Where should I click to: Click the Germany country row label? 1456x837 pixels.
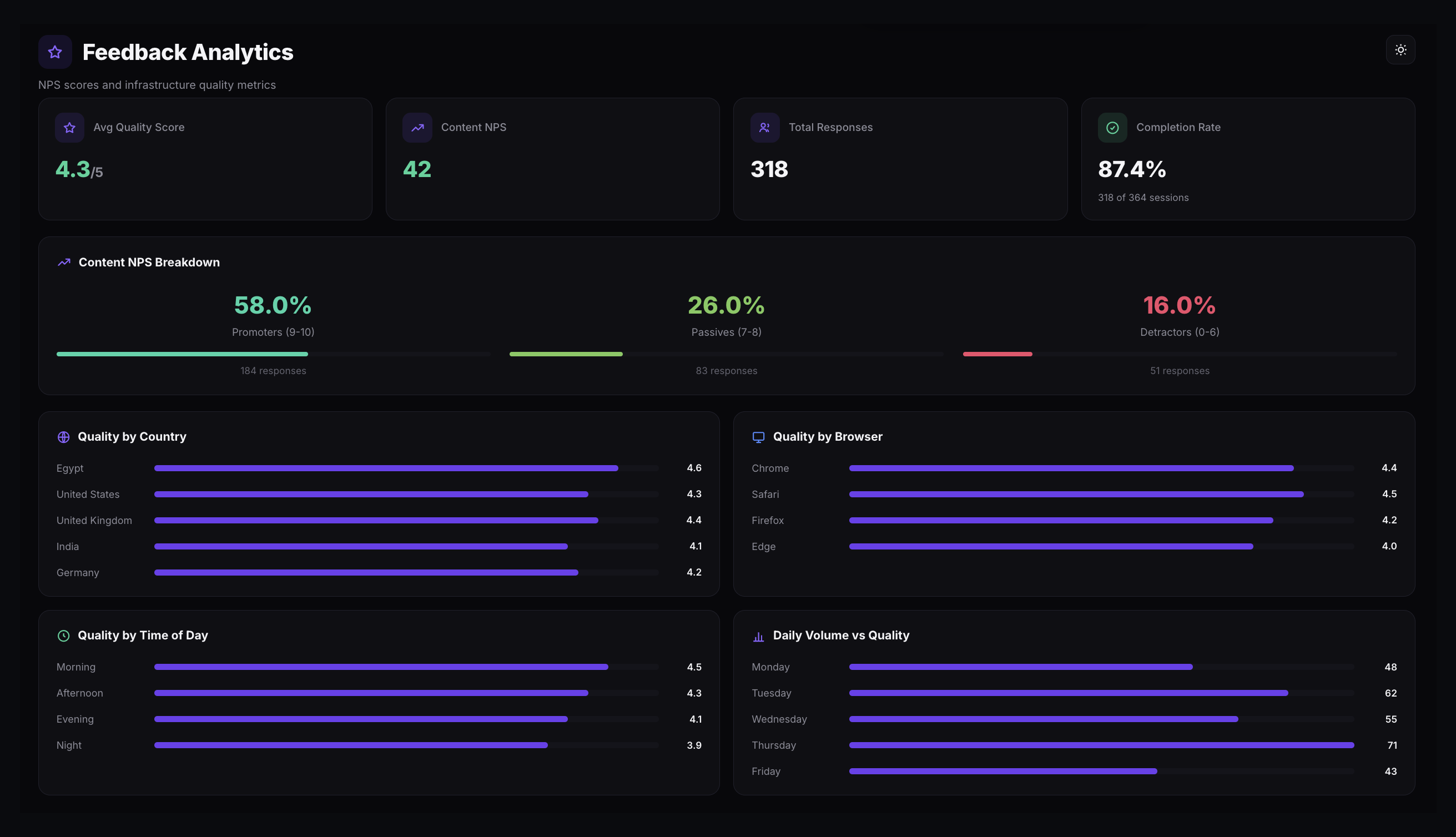[78, 573]
